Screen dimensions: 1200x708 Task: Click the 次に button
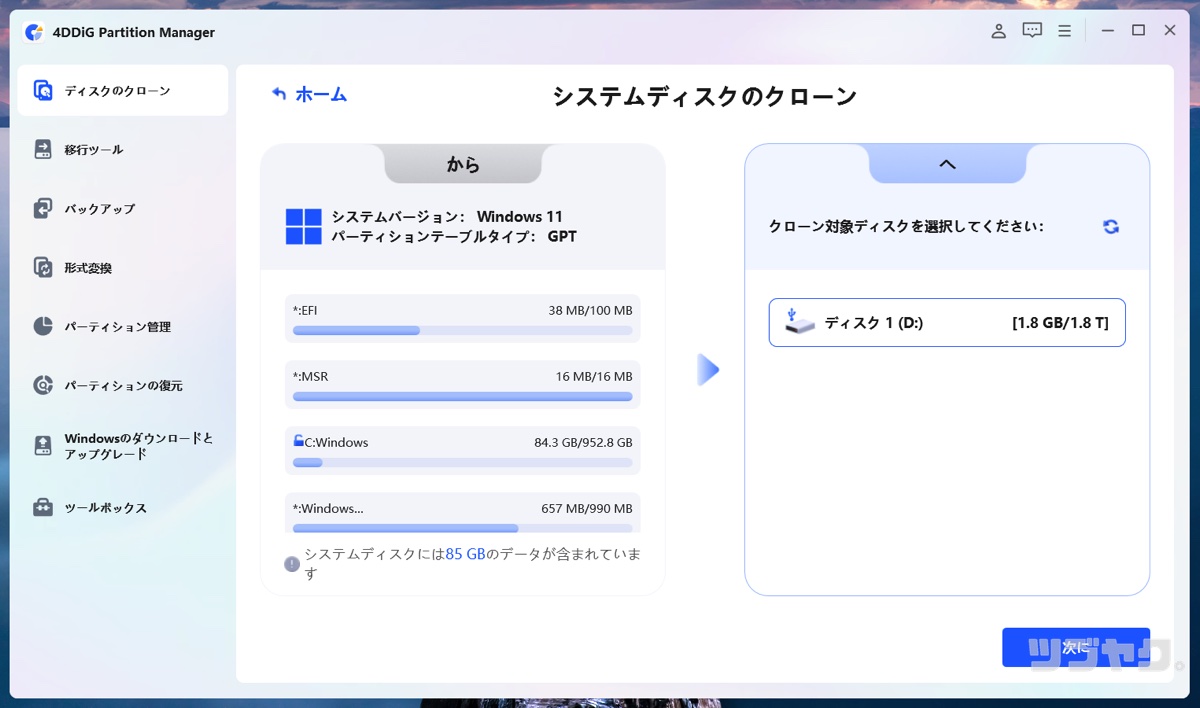pos(1076,648)
